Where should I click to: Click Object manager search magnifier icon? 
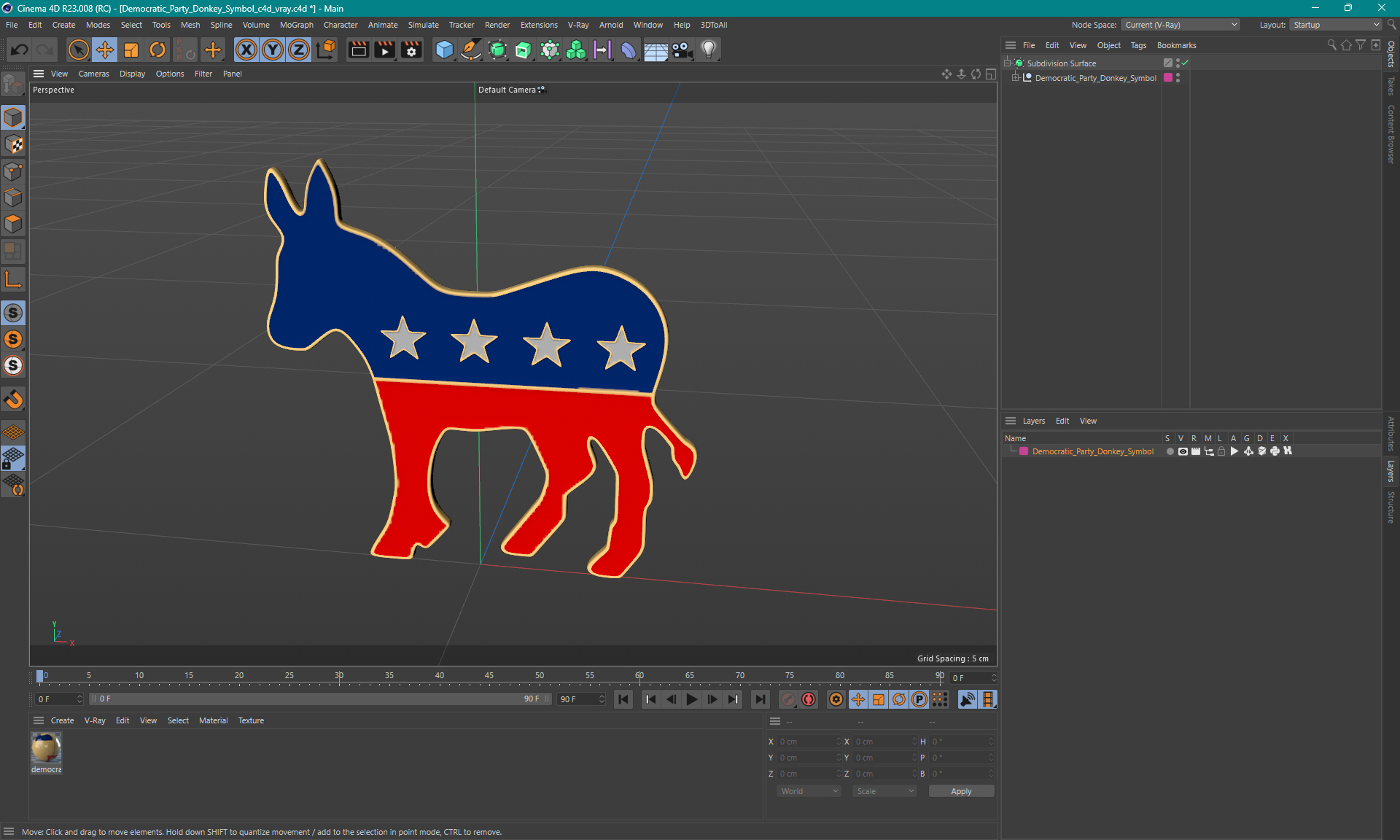pyautogui.click(x=1331, y=45)
